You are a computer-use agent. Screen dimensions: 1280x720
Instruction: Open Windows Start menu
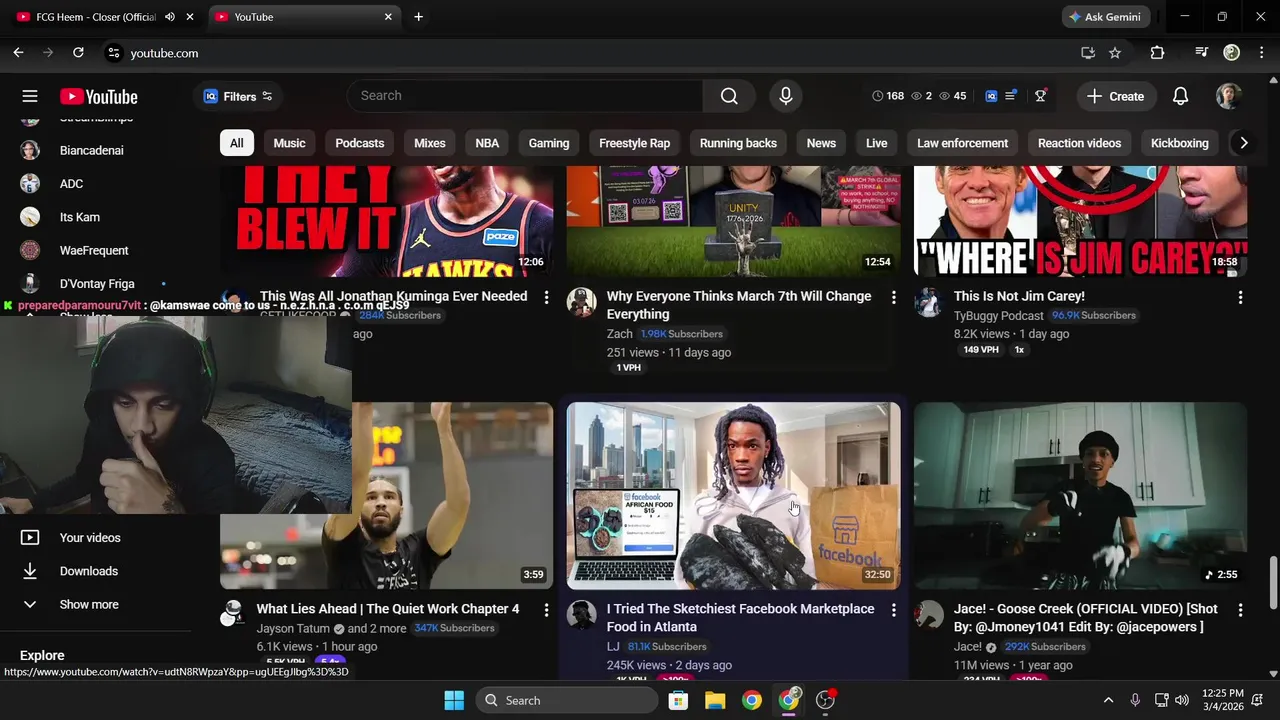point(453,700)
